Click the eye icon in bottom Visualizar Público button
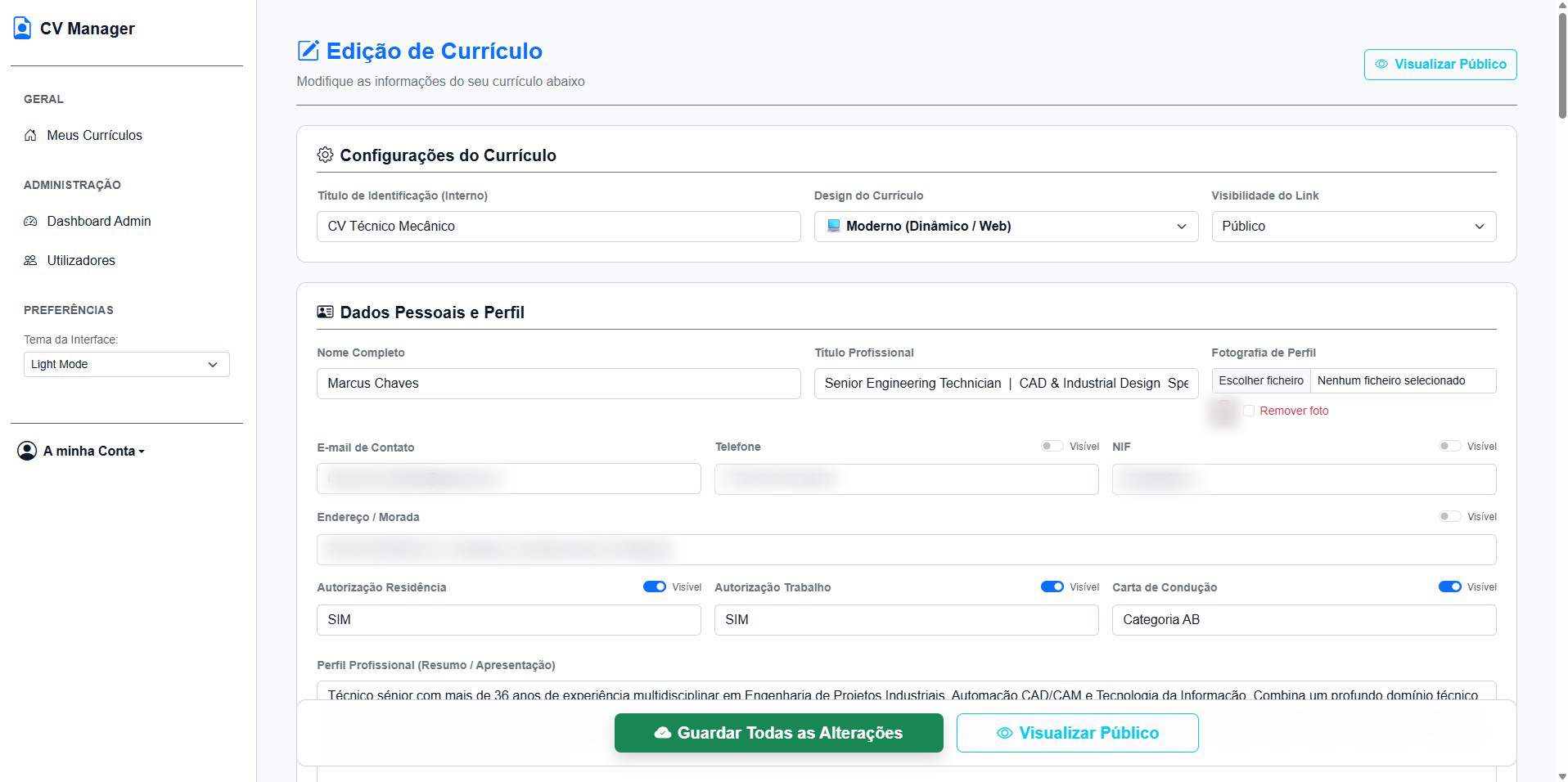The width and height of the screenshot is (1568, 782). pos(1004,733)
